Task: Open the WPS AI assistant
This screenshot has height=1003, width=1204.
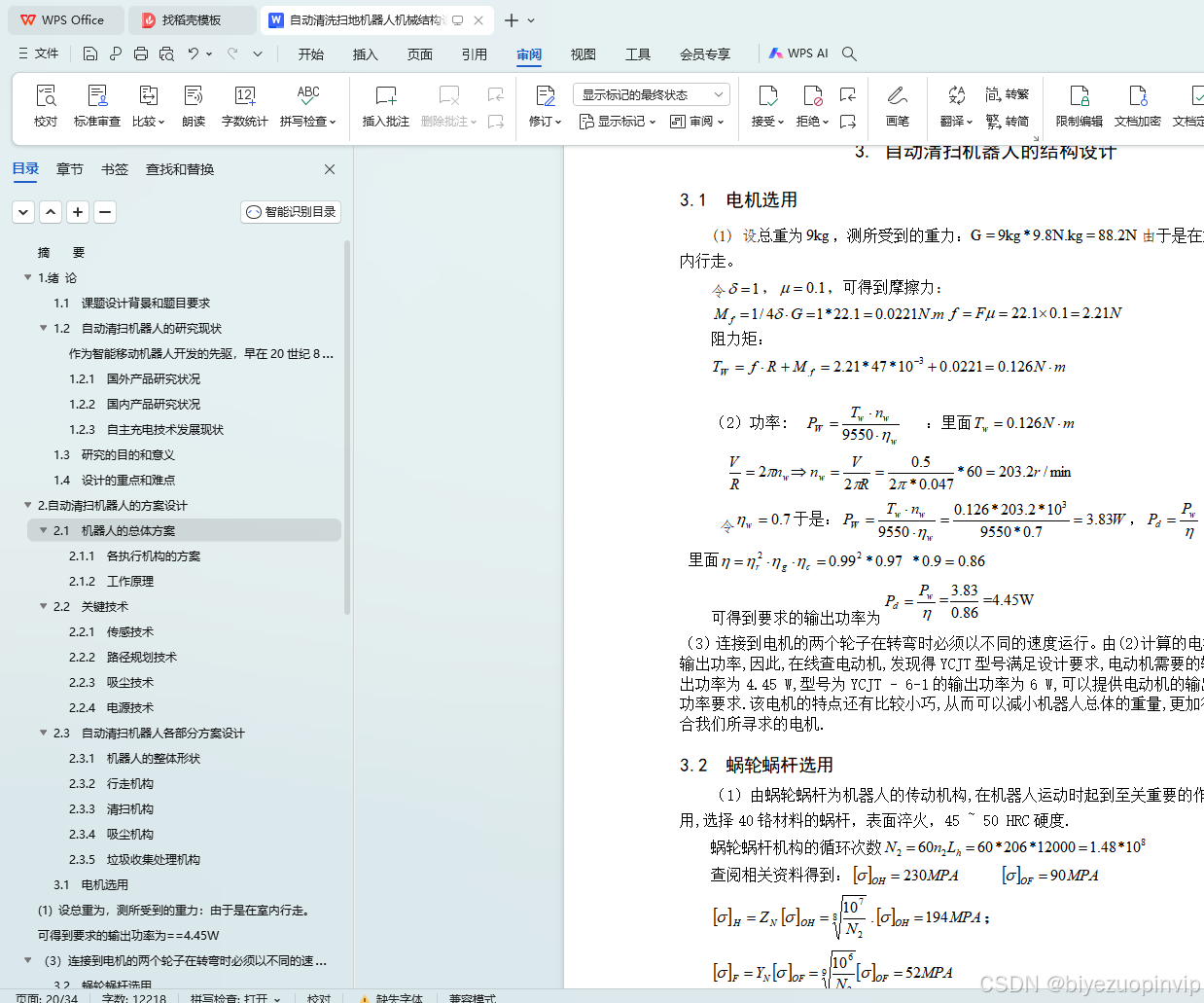Action: coord(798,54)
